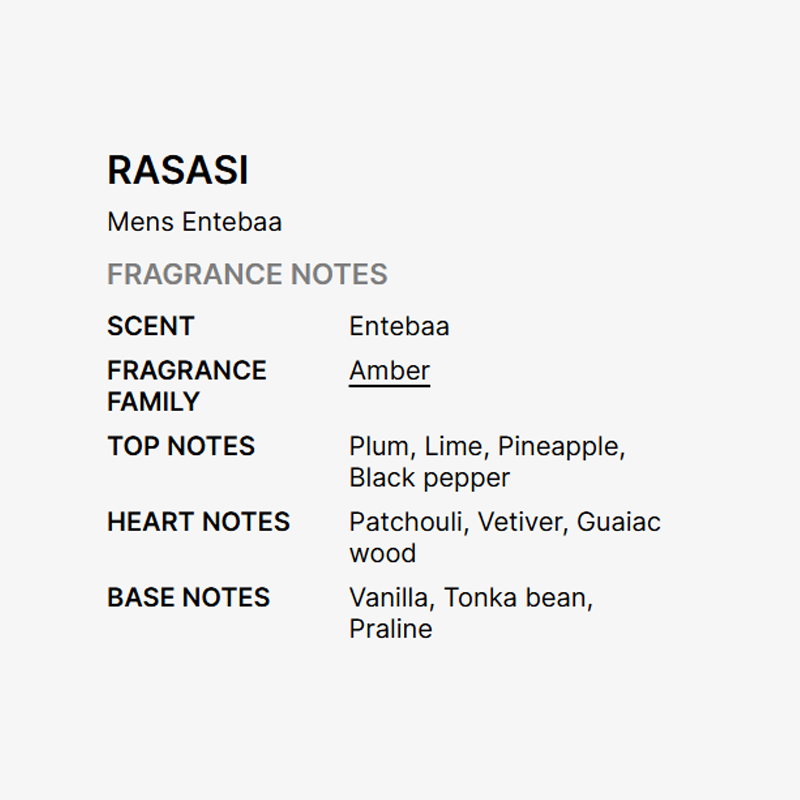Select the Praline base note text
The width and height of the screenshot is (800, 800).
coord(390,629)
